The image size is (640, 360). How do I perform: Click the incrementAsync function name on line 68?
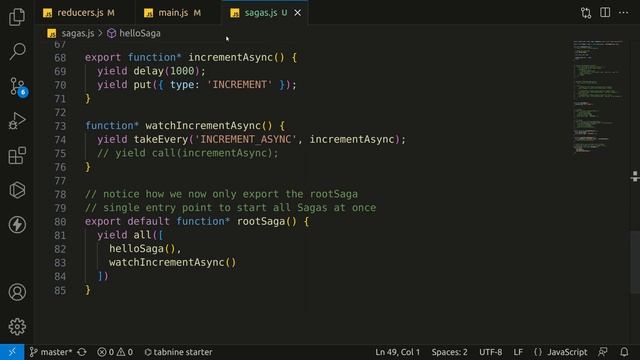click(230, 58)
